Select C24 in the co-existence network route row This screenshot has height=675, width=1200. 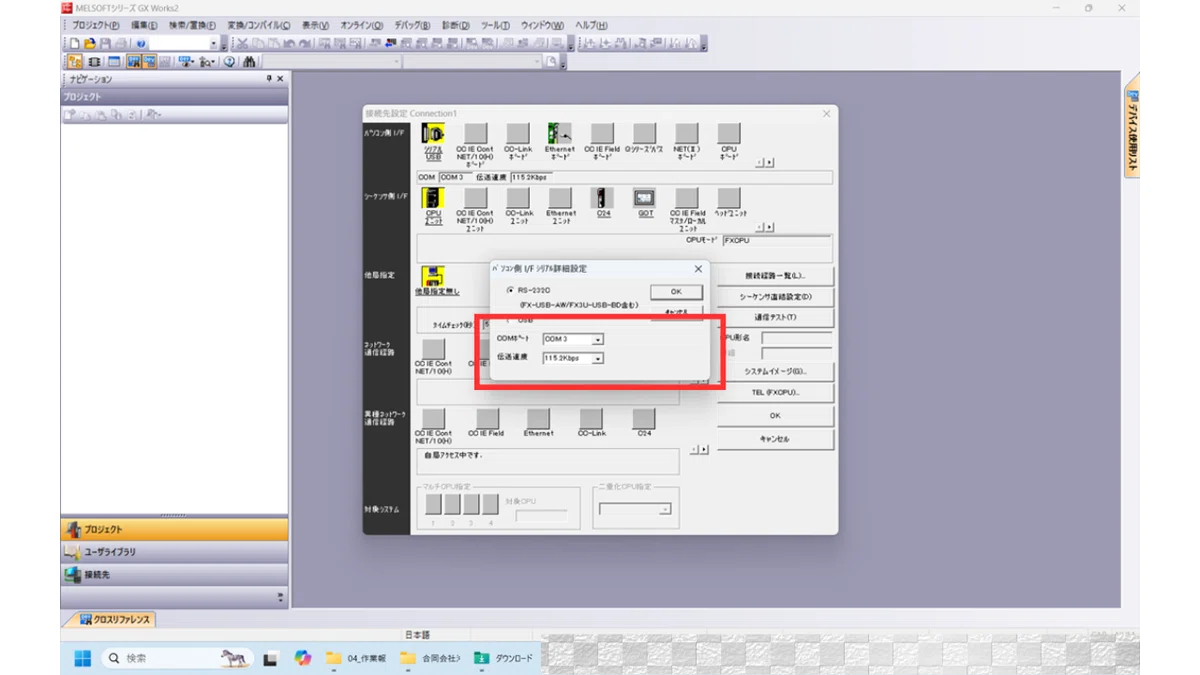point(645,417)
